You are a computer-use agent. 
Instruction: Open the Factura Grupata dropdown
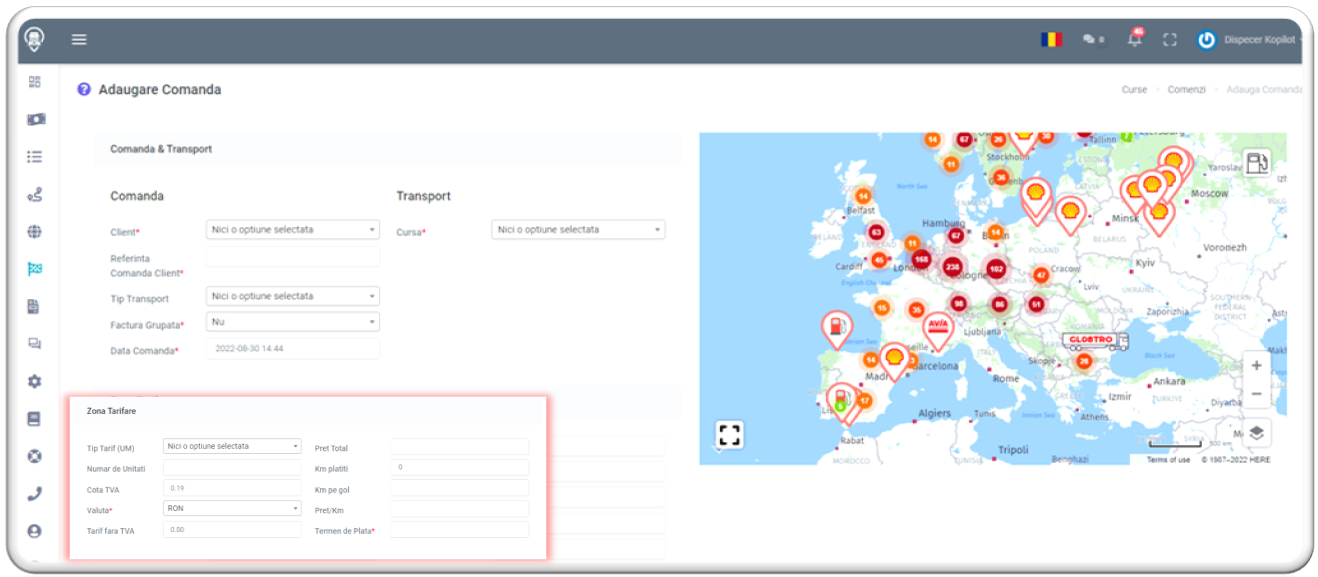292,322
